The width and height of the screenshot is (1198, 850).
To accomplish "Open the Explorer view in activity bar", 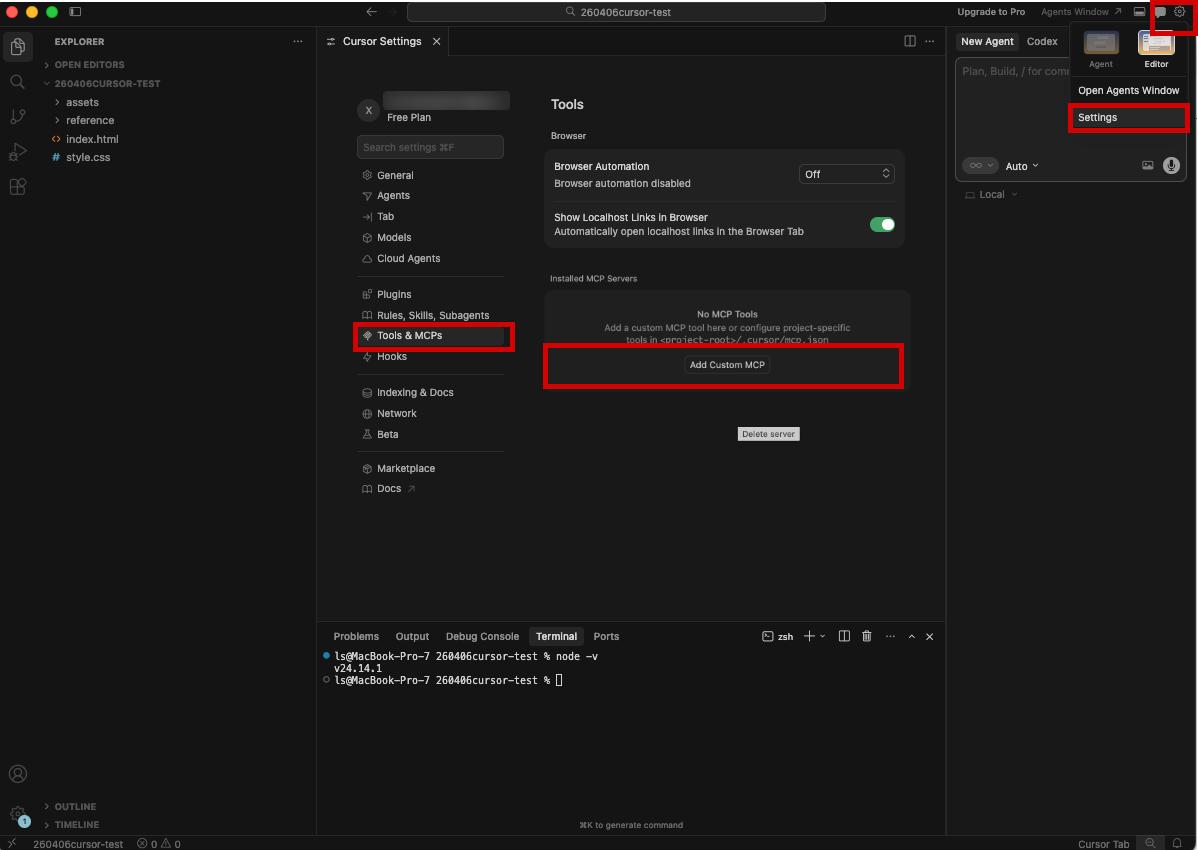I will pos(18,47).
